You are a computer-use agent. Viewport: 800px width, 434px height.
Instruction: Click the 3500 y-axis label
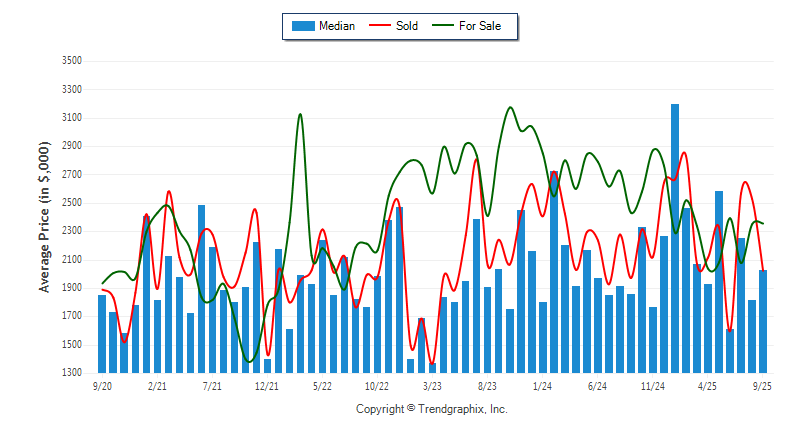click(70, 61)
